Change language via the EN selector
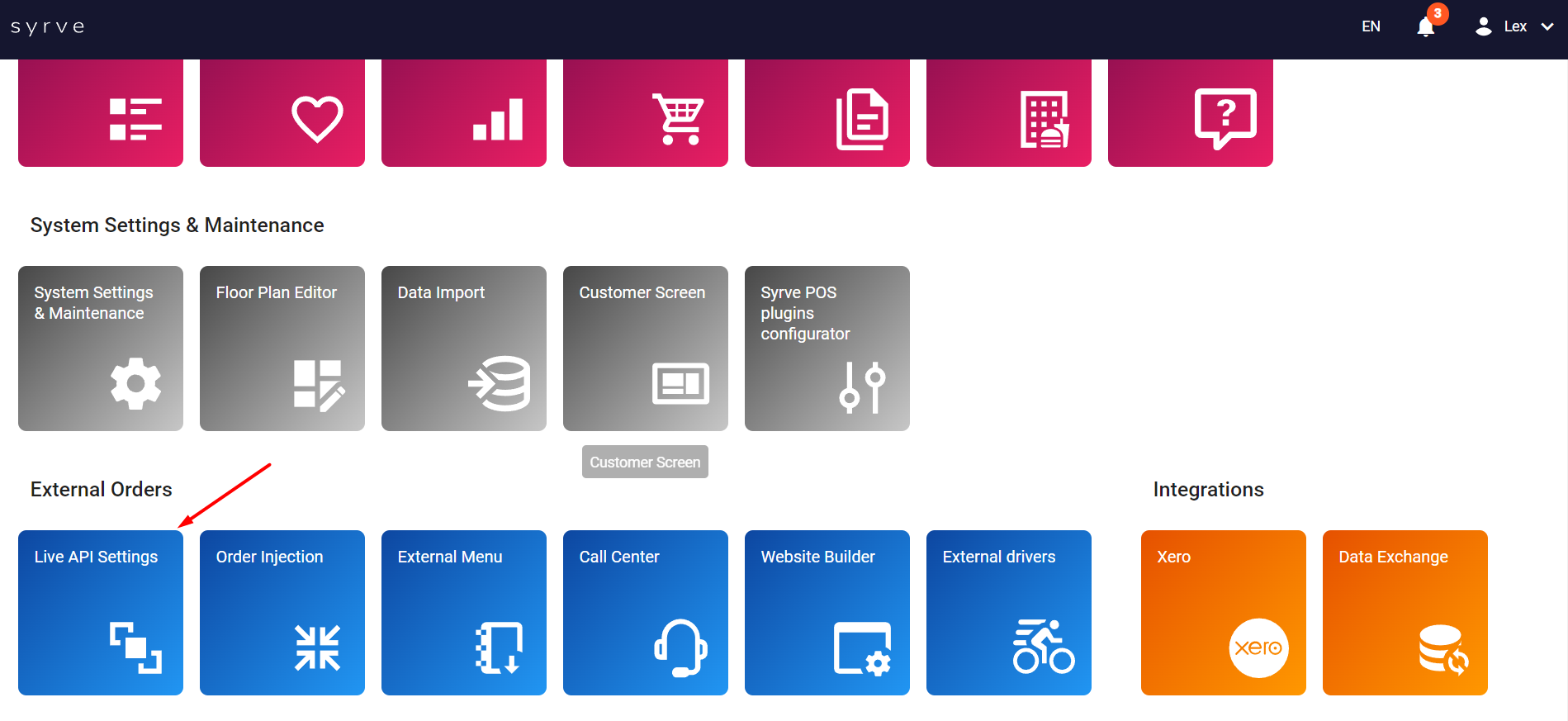 1371,27
